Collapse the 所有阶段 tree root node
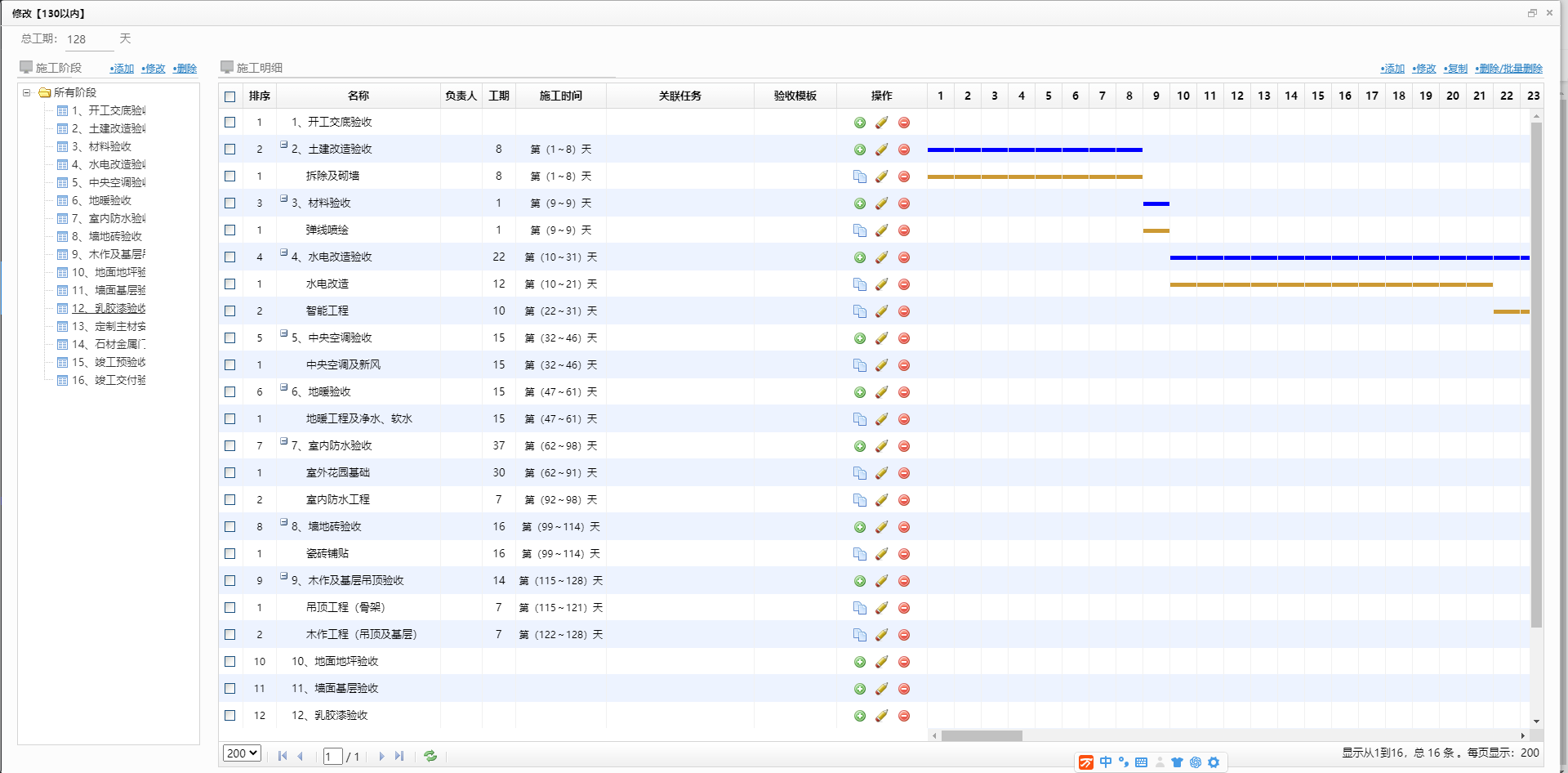This screenshot has width=1568, height=773. pyautogui.click(x=27, y=92)
